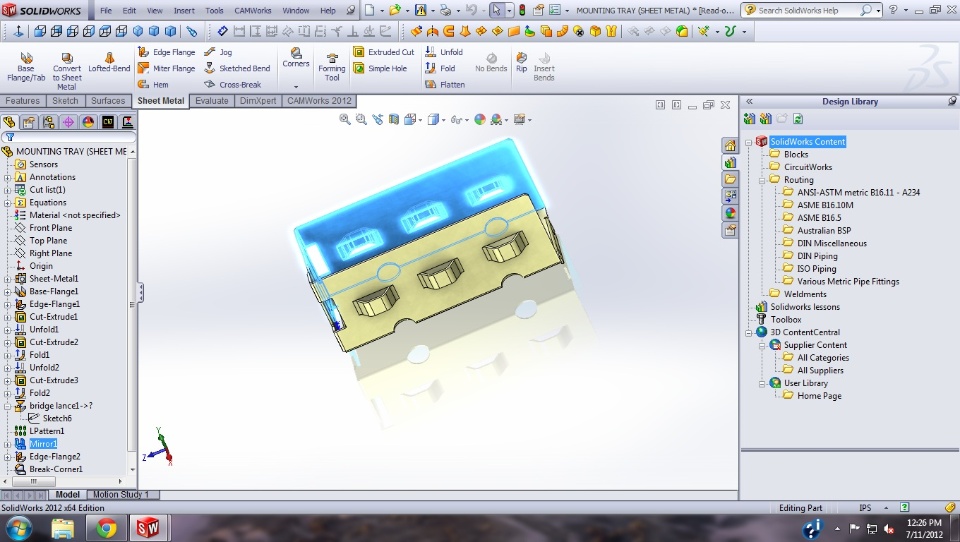Open the Corners tool
The width and height of the screenshot is (960, 542).
pyautogui.click(x=296, y=58)
